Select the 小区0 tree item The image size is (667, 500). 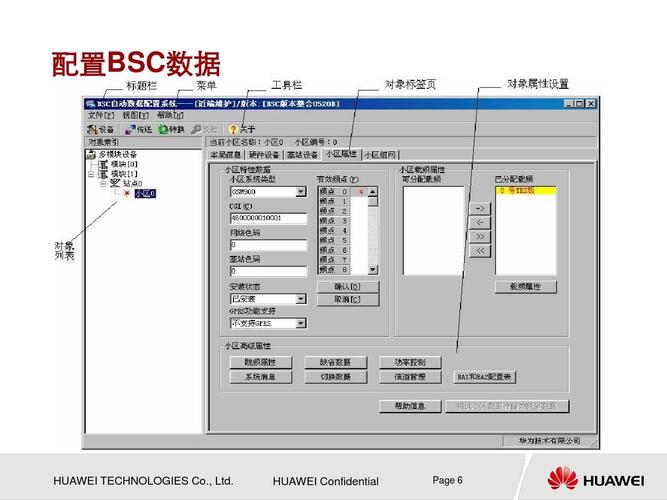(145, 194)
